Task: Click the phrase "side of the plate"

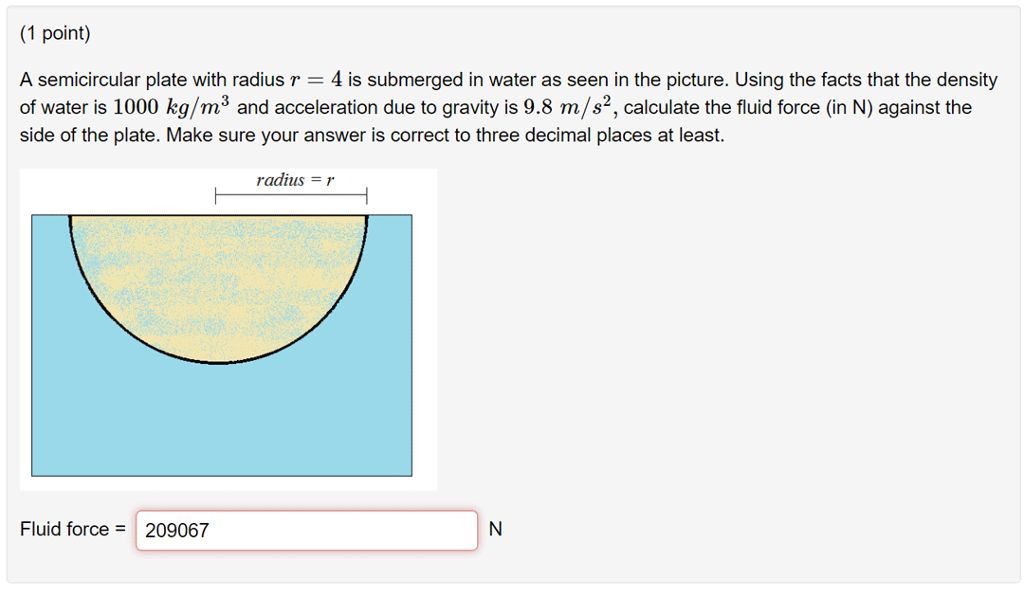Action: 87,135
